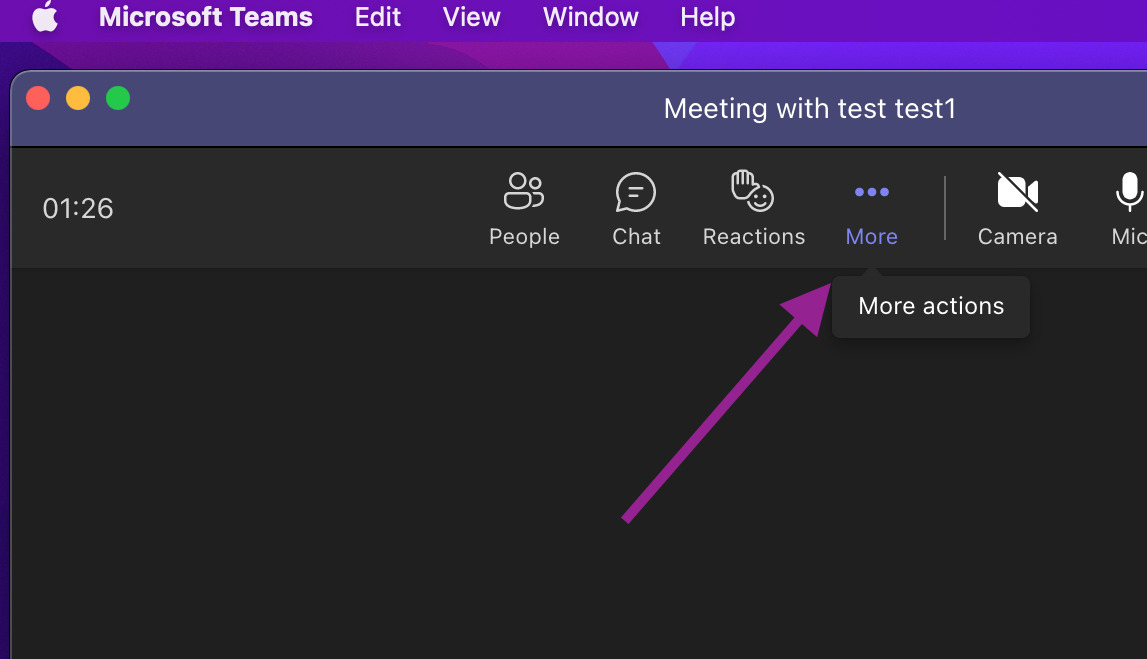Open the Help menu

707,17
